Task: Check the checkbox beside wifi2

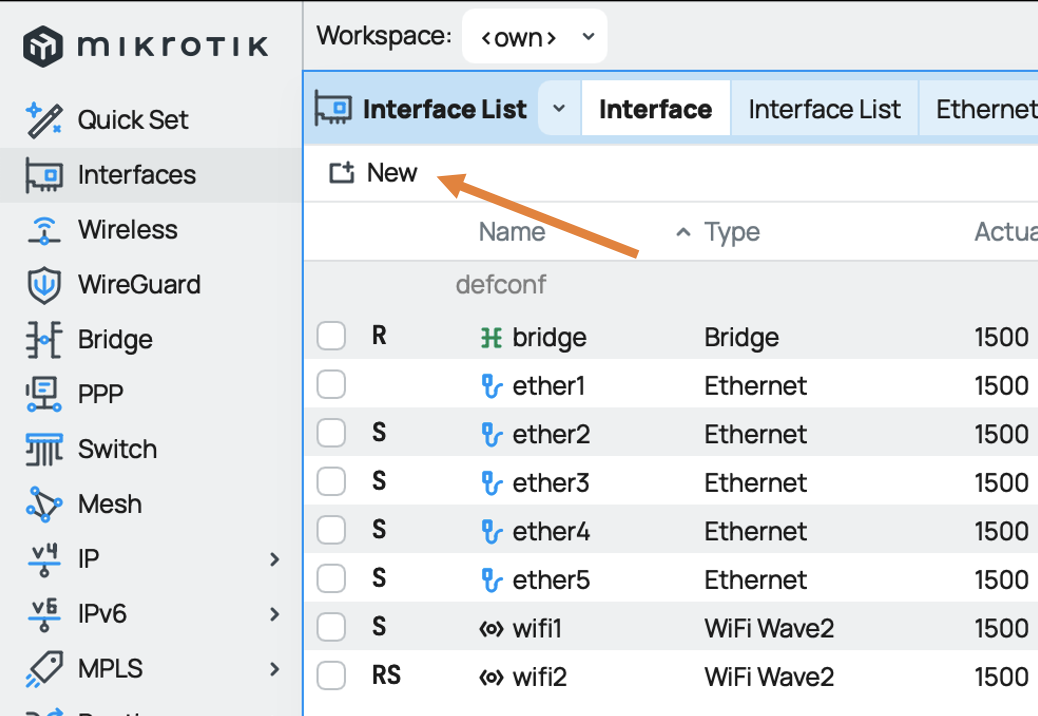Action: point(331,676)
